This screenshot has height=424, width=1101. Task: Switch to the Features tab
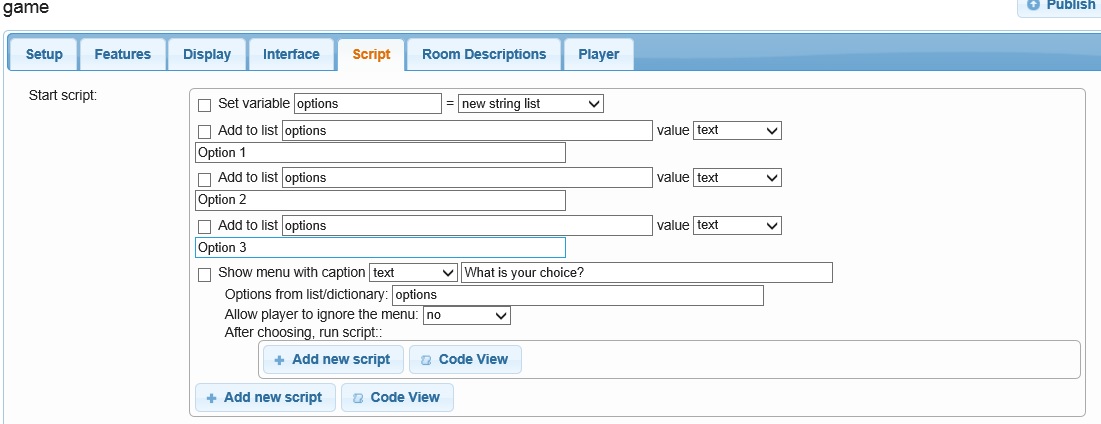122,54
